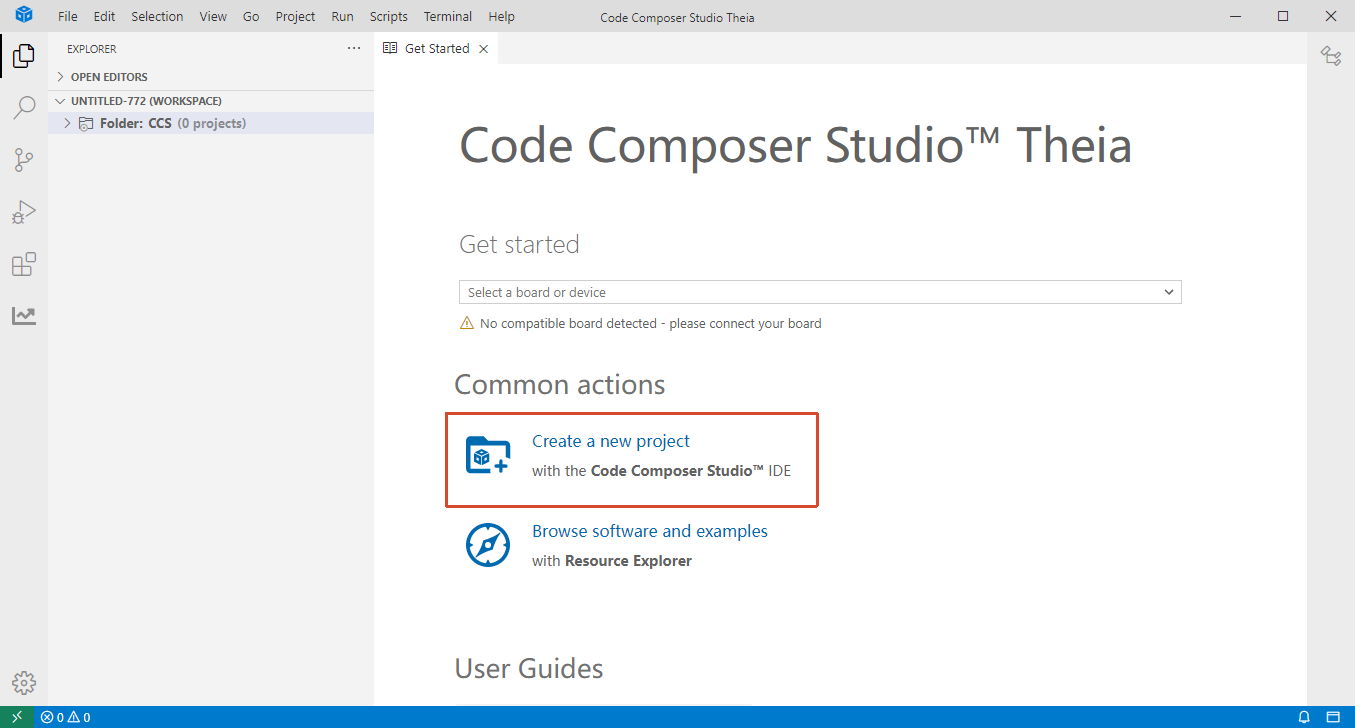Click the remote connection icon in status bar
1355x728 pixels.
(17, 717)
